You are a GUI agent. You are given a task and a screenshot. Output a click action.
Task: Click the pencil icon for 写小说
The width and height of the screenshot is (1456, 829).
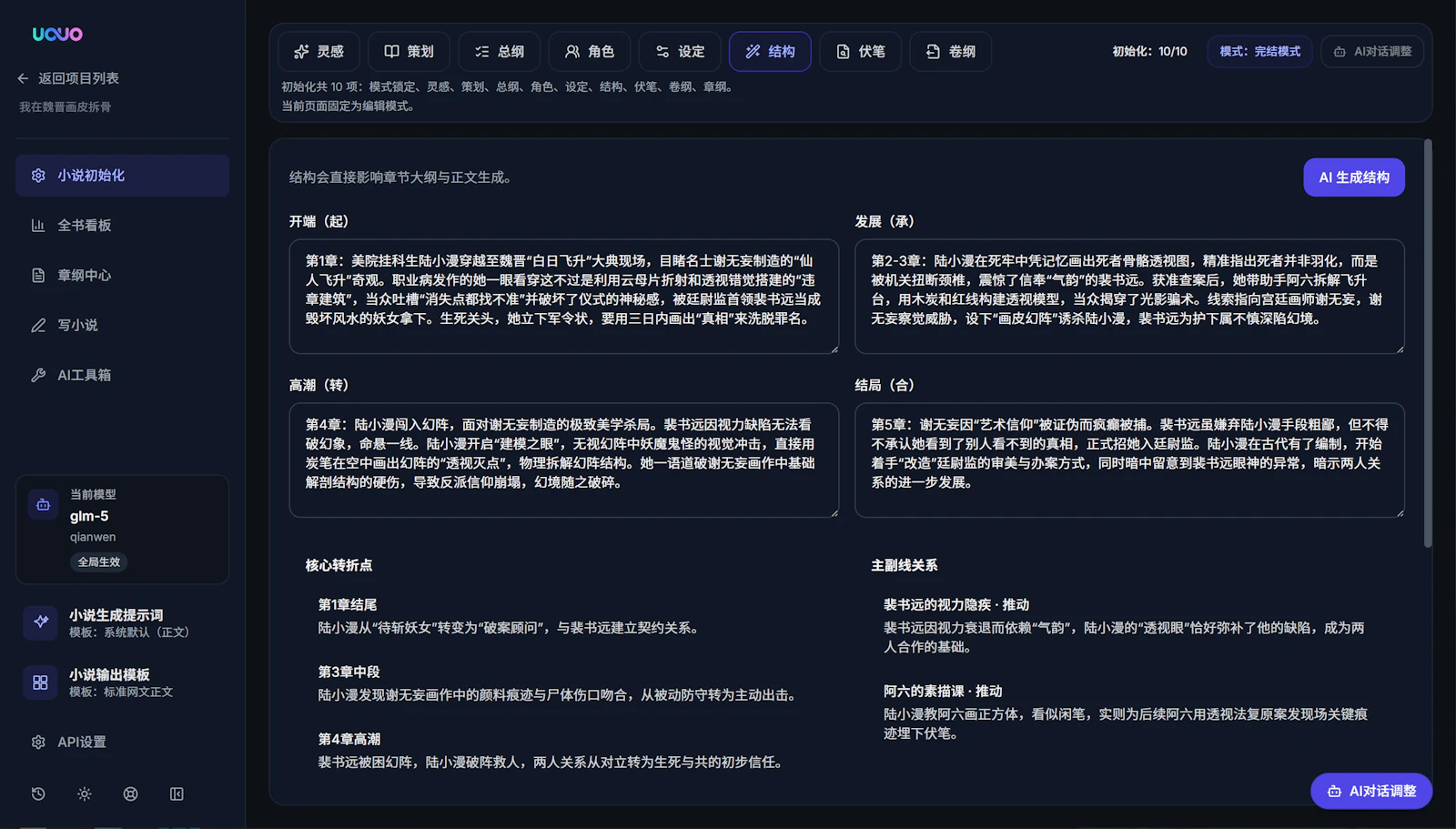(x=38, y=326)
